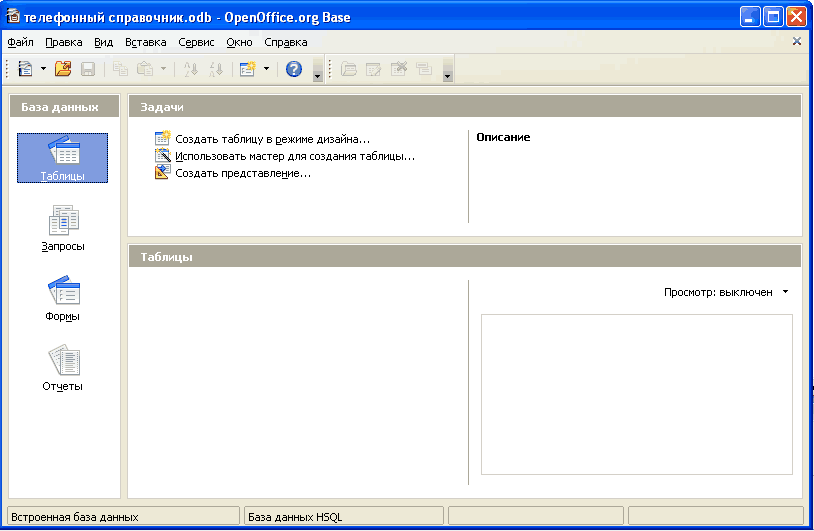Open the Файл menu

(20, 42)
